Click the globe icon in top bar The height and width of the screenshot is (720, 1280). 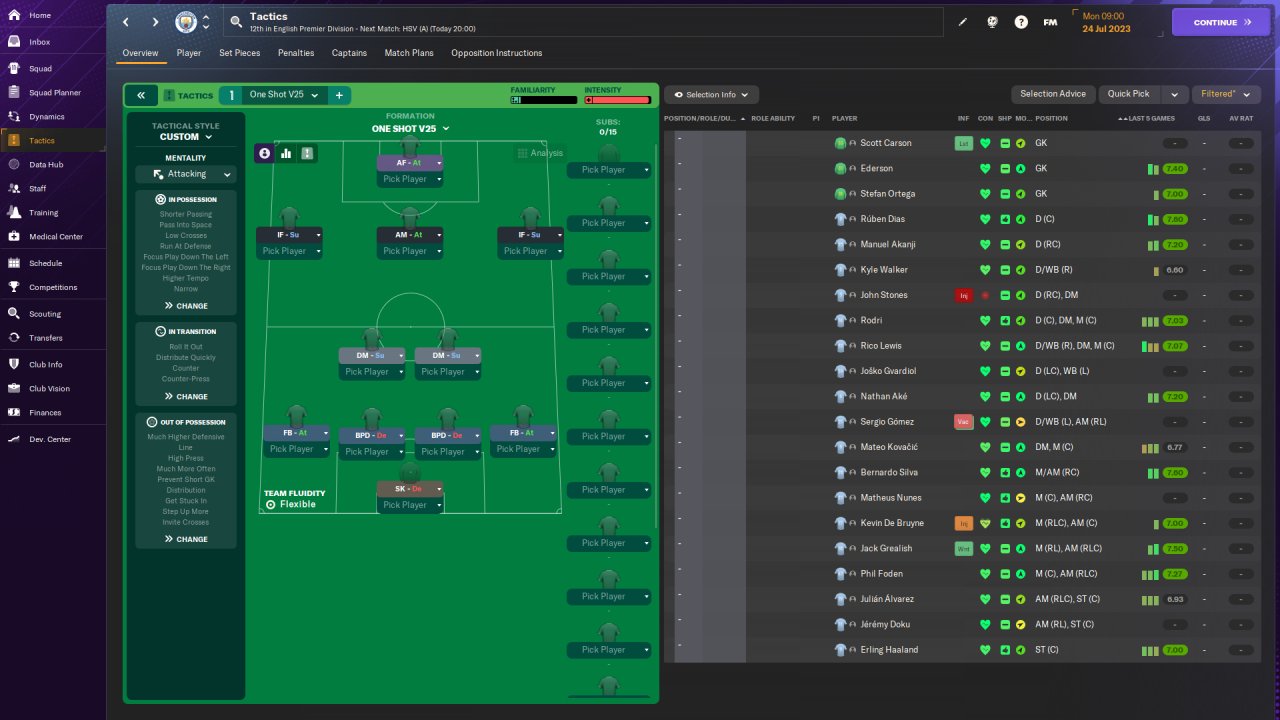pos(992,22)
